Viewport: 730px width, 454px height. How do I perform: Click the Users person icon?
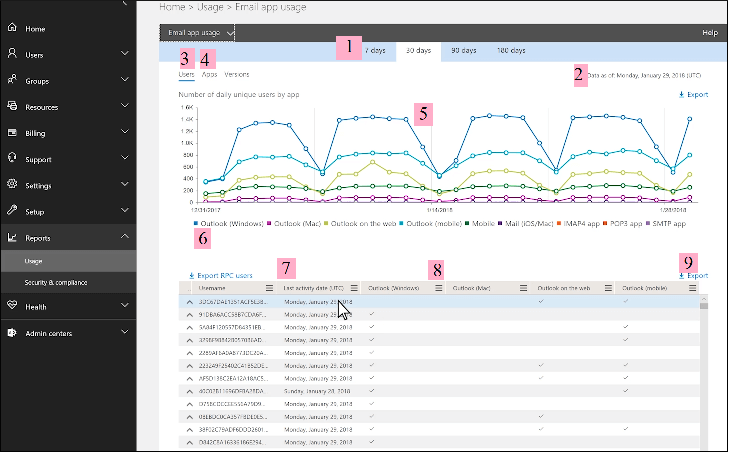(12, 54)
